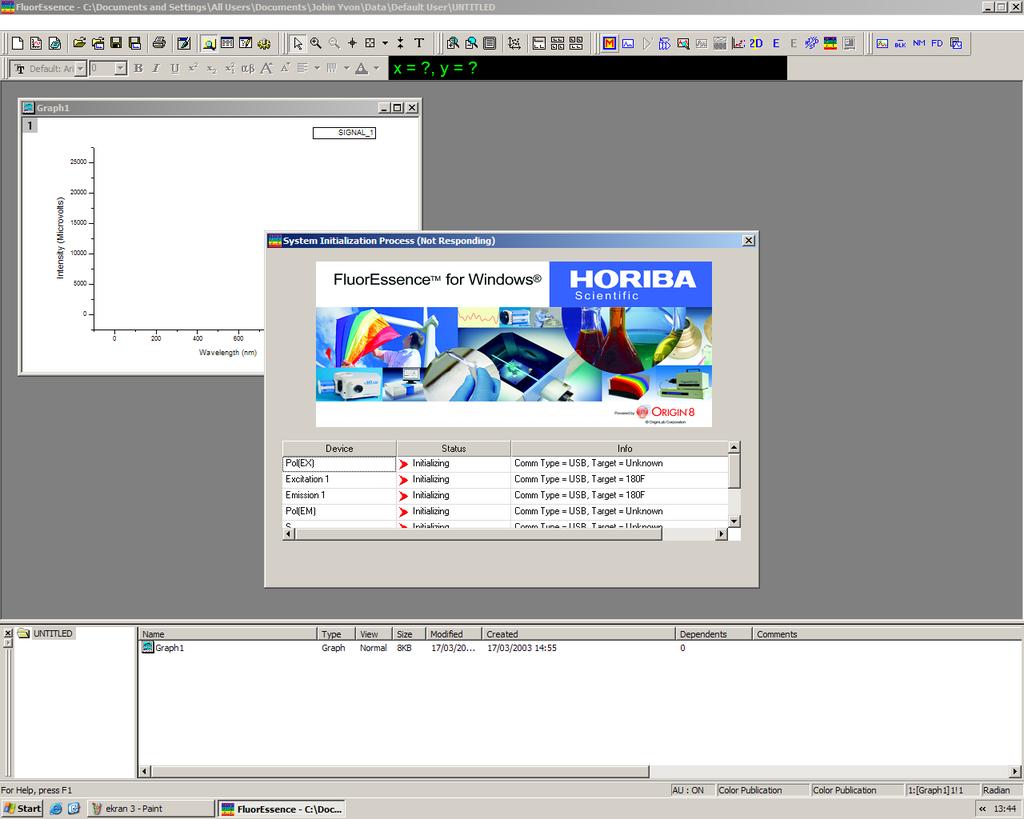Click the blue E toolbar icon
The width and height of the screenshot is (1024, 819).
(x=776, y=43)
